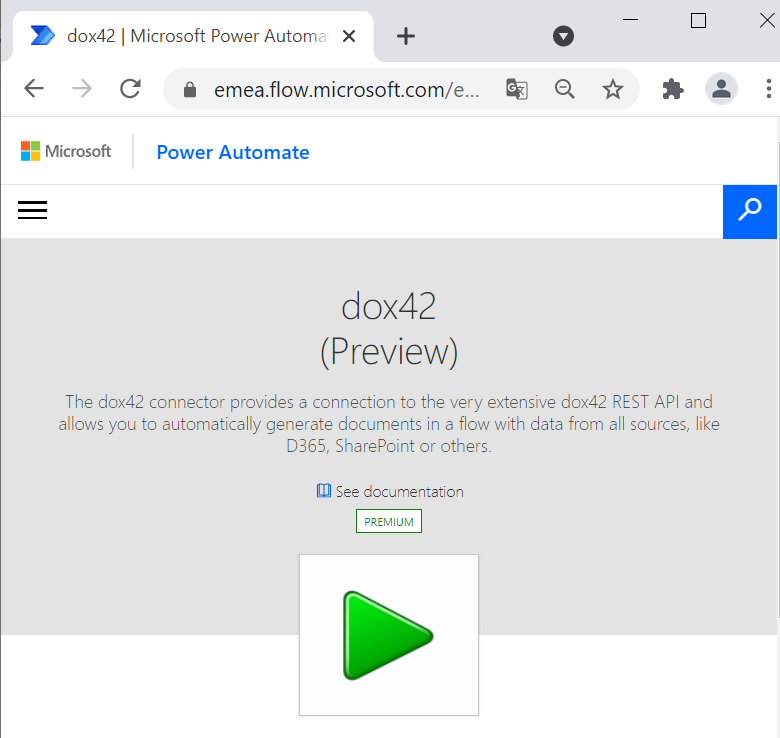The height and width of the screenshot is (738, 780).
Task: Click the blue search button
Action: click(750, 212)
